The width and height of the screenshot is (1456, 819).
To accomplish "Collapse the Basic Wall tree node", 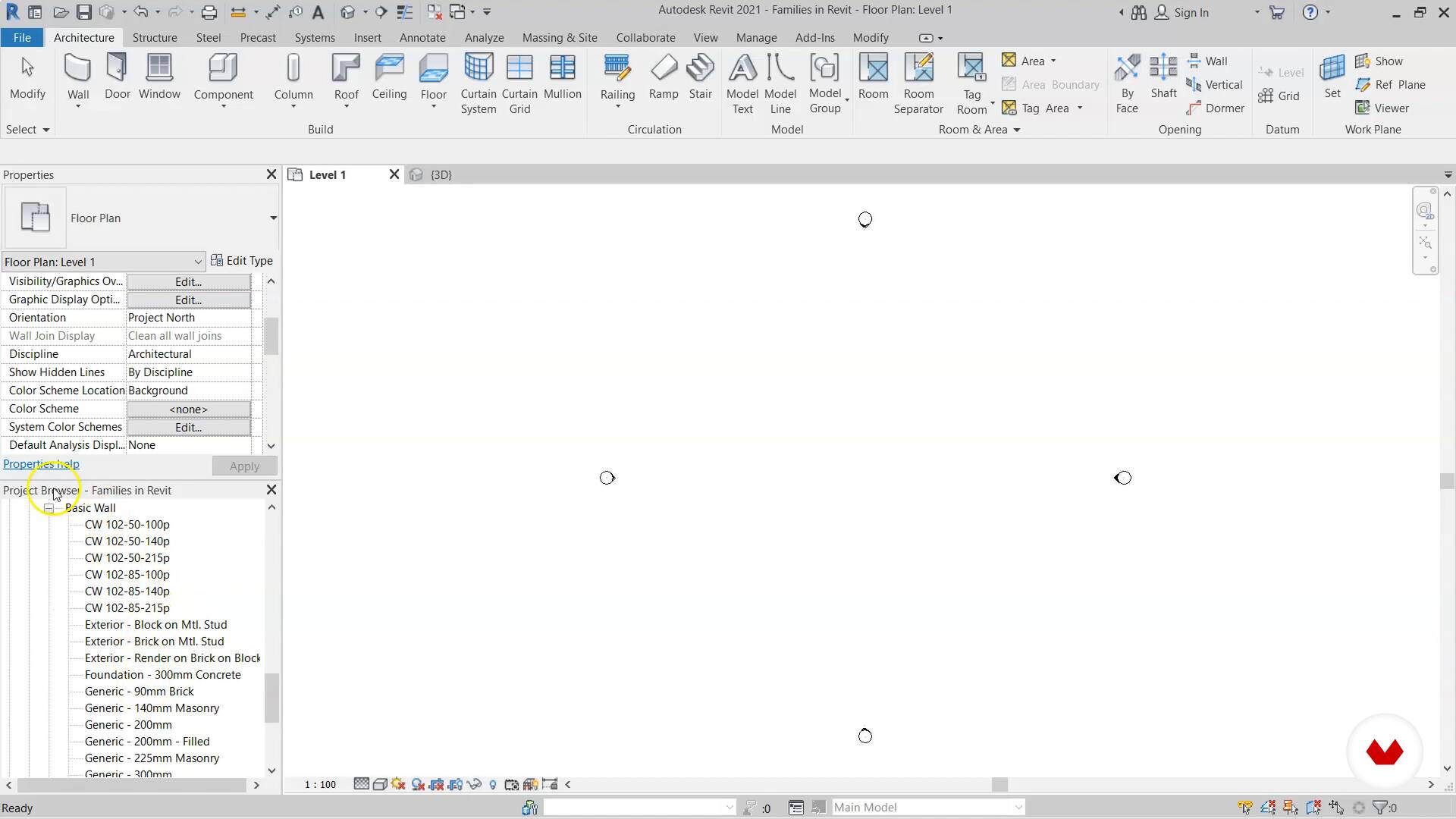I will click(49, 508).
